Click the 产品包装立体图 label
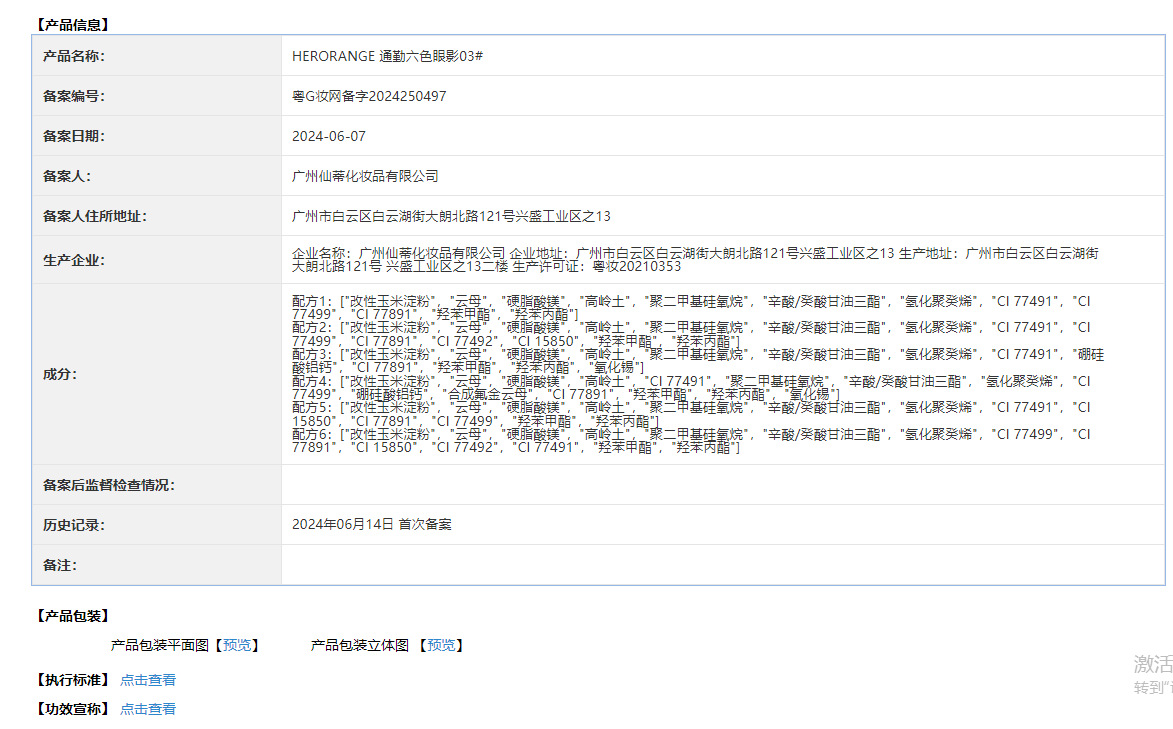This screenshot has height=729, width=1173. [x=360, y=645]
